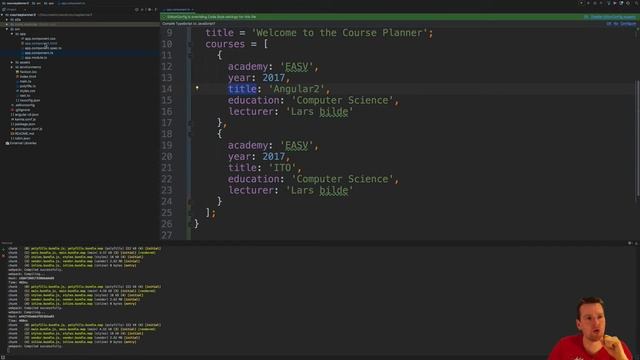The height and width of the screenshot is (360, 640).
Task: Open tsconfig.json under src
Action: coord(29,100)
